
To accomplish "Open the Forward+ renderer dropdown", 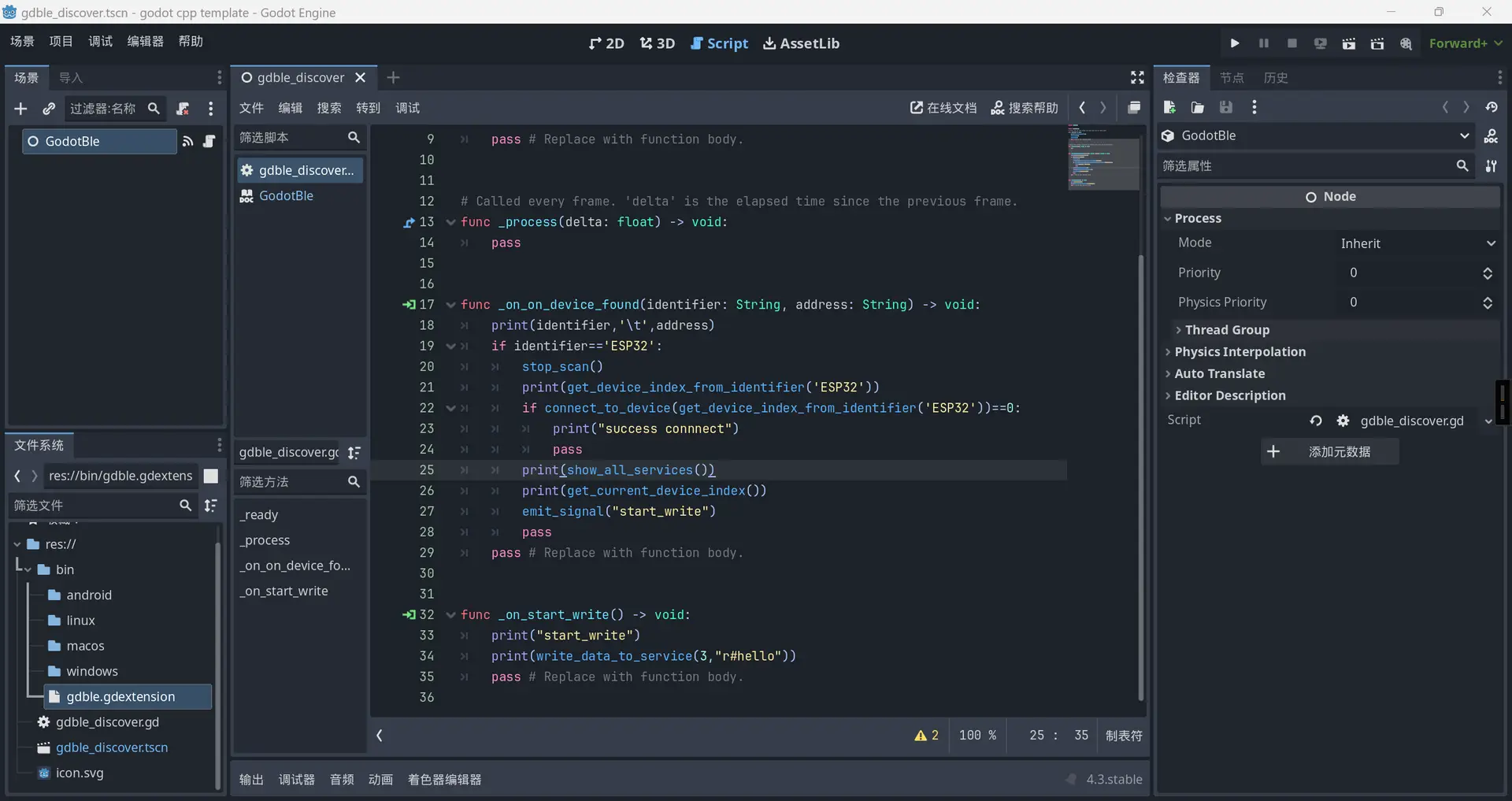I will pyautogui.click(x=1466, y=43).
